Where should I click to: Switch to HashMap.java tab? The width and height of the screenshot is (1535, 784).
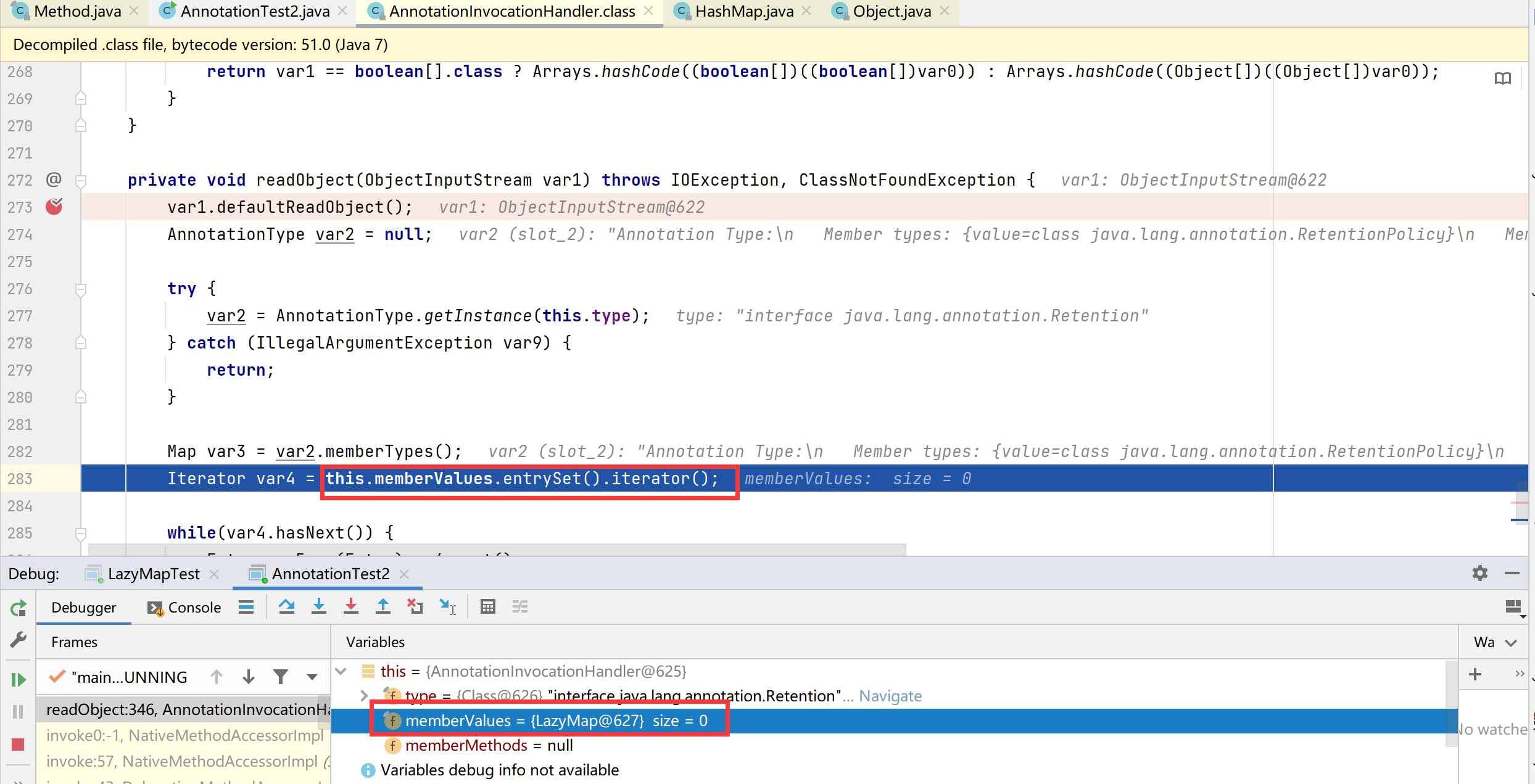pyautogui.click(x=743, y=11)
